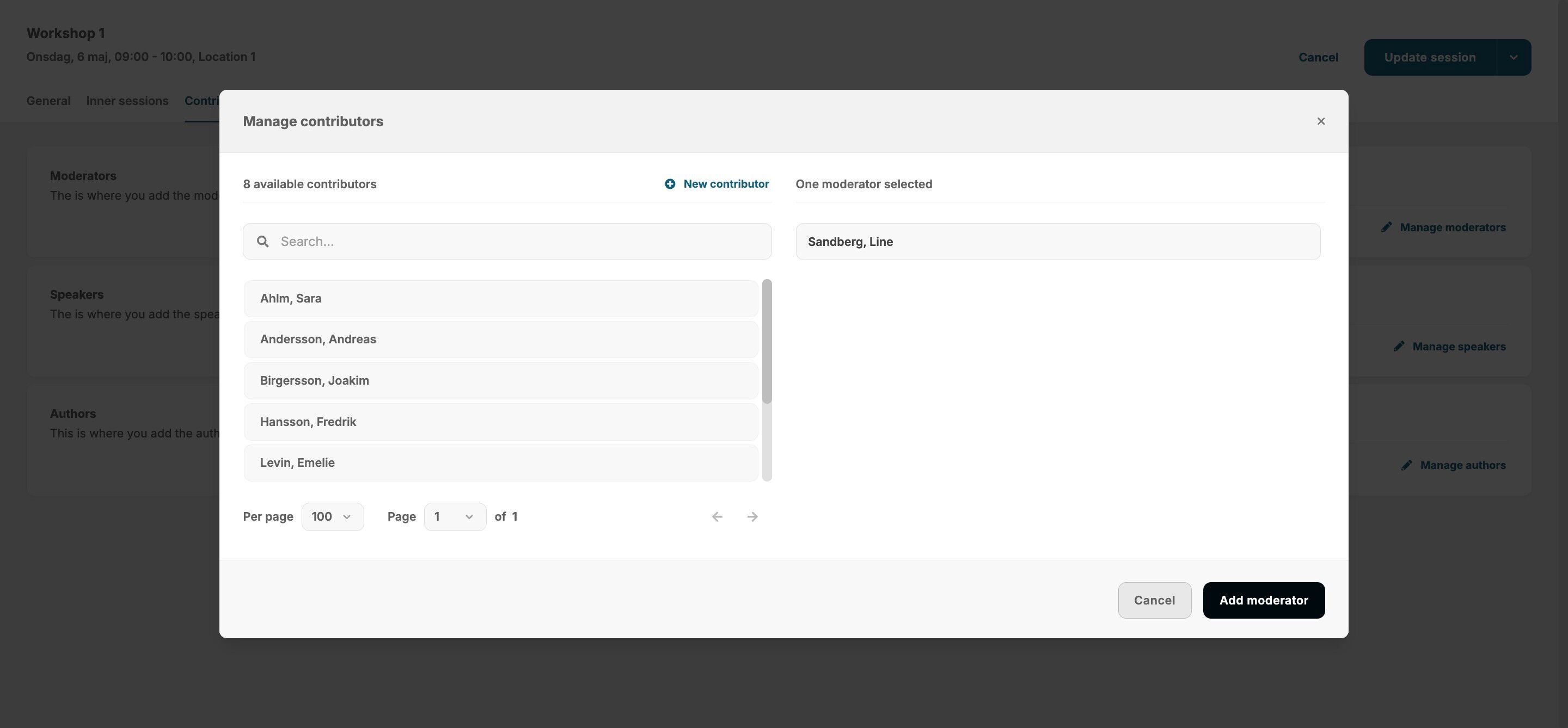The height and width of the screenshot is (728, 1568).
Task: Switch to the General tab
Action: click(x=48, y=101)
